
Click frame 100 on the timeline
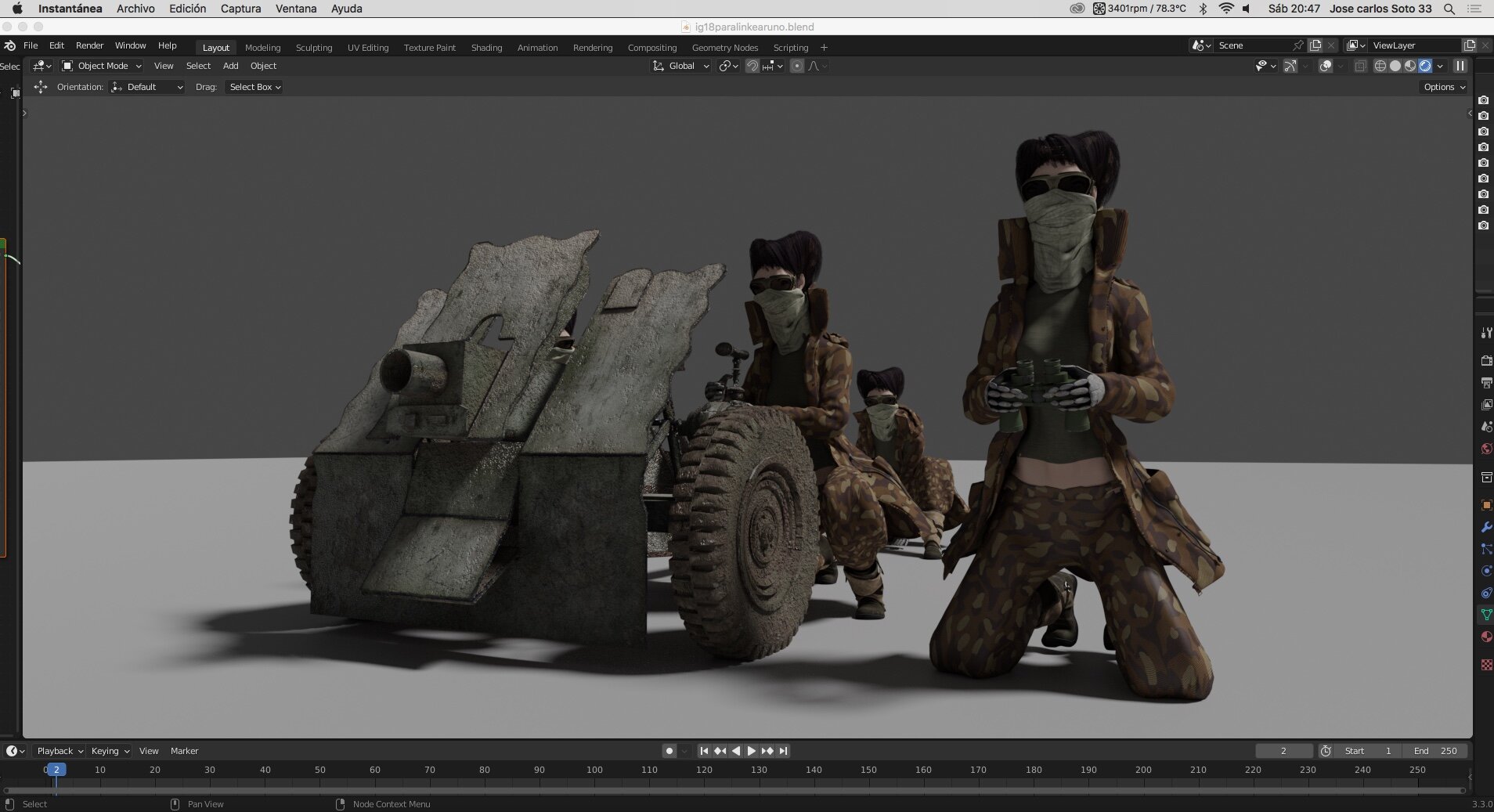pos(594,770)
